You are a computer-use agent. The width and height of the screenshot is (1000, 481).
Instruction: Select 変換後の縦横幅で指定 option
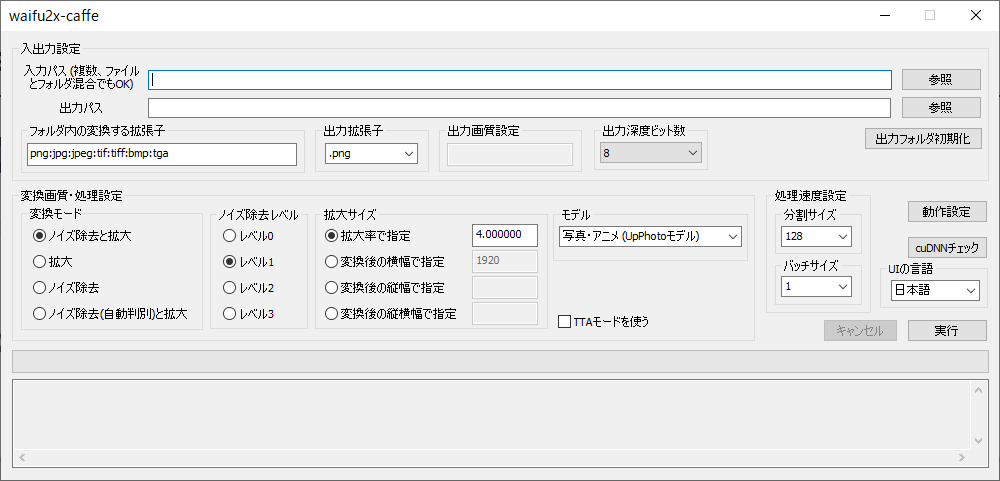coord(391,314)
